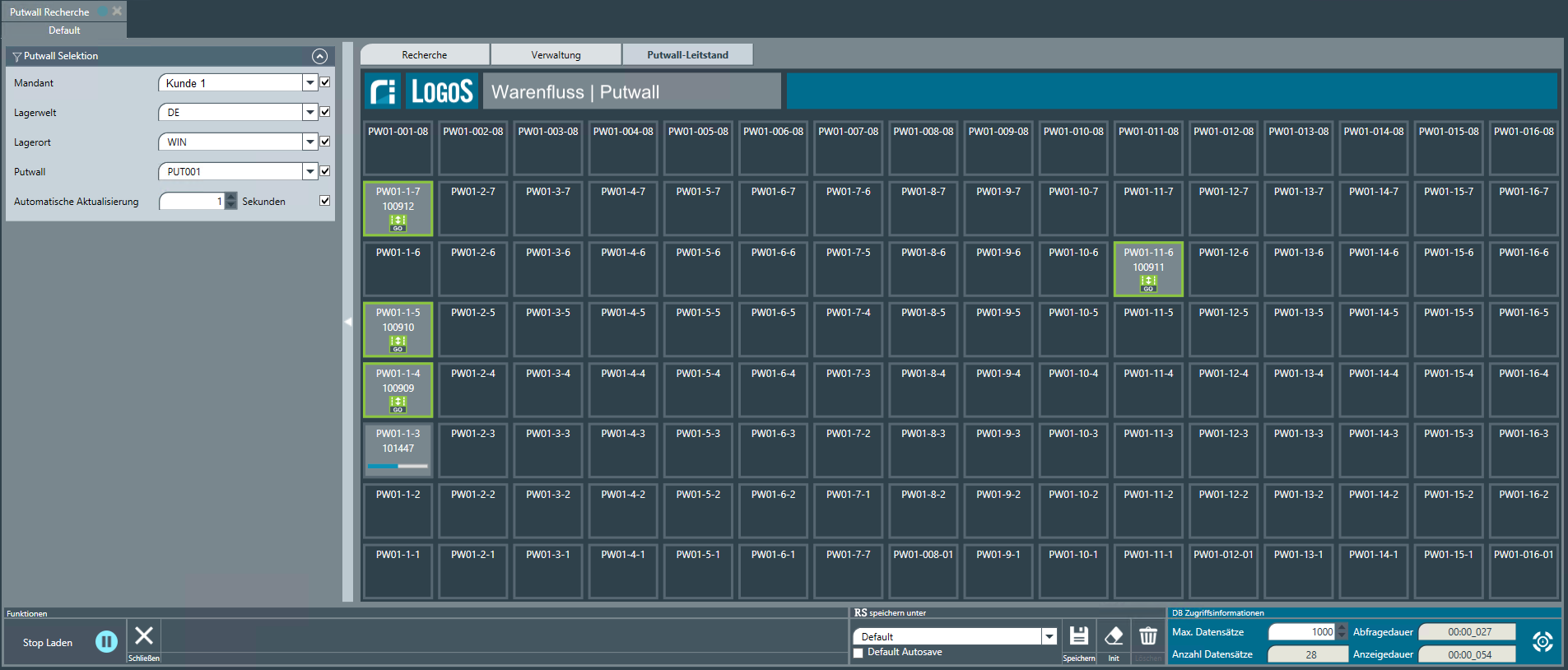Collapse left panel with splitter arrow
The height and width of the screenshot is (670, 1568).
coord(347,322)
